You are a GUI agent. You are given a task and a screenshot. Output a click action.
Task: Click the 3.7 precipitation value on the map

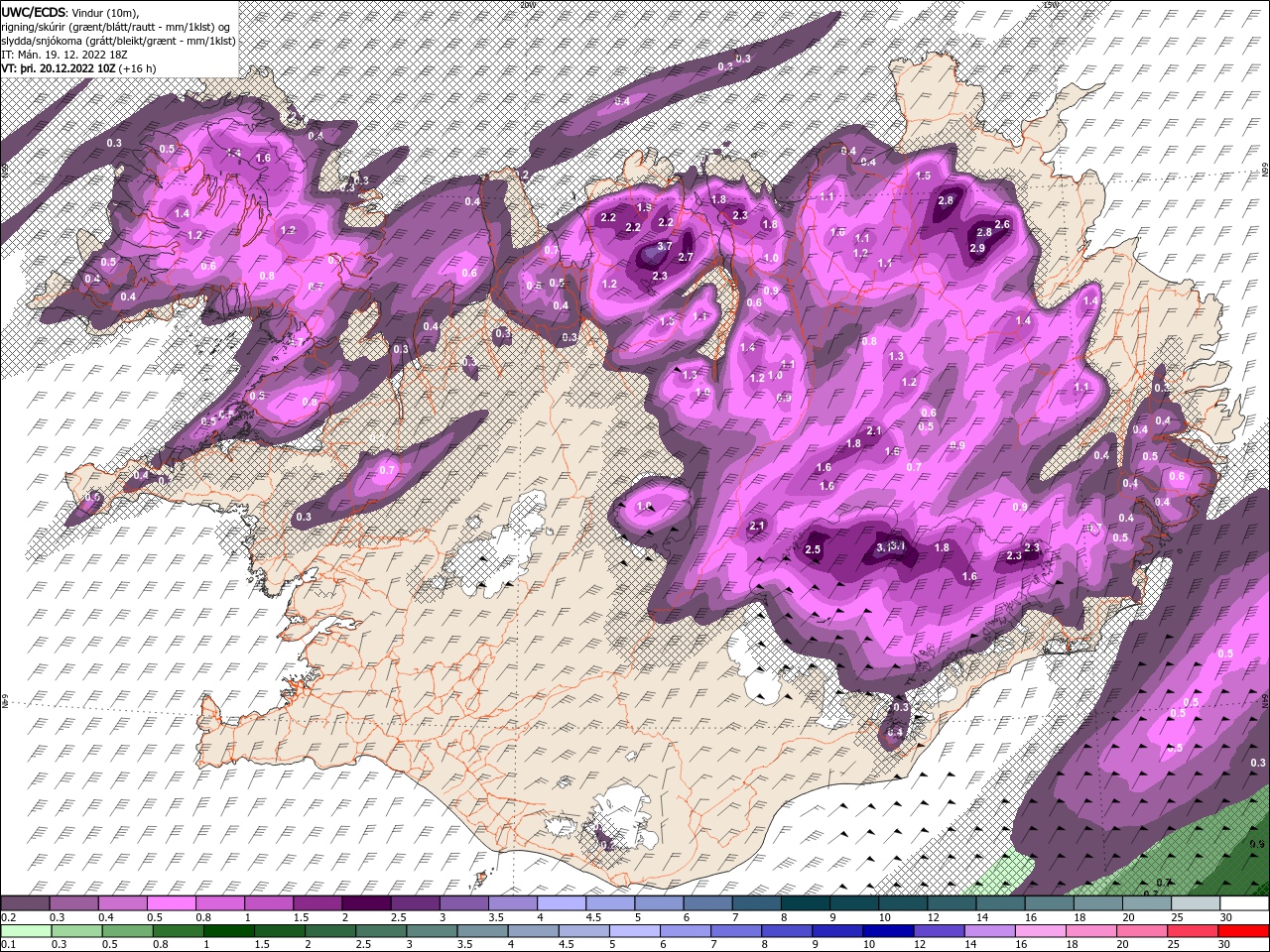[x=665, y=246]
